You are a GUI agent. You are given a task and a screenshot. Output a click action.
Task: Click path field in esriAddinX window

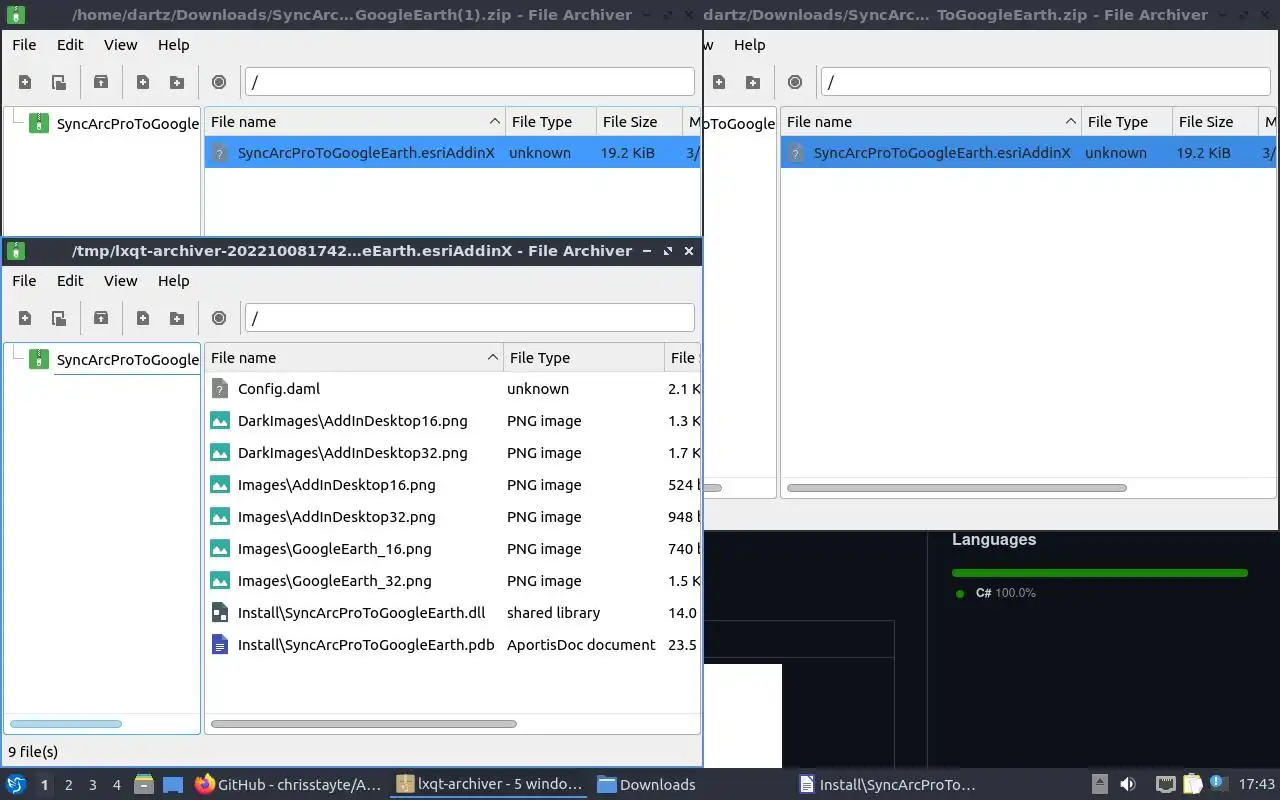pos(469,318)
